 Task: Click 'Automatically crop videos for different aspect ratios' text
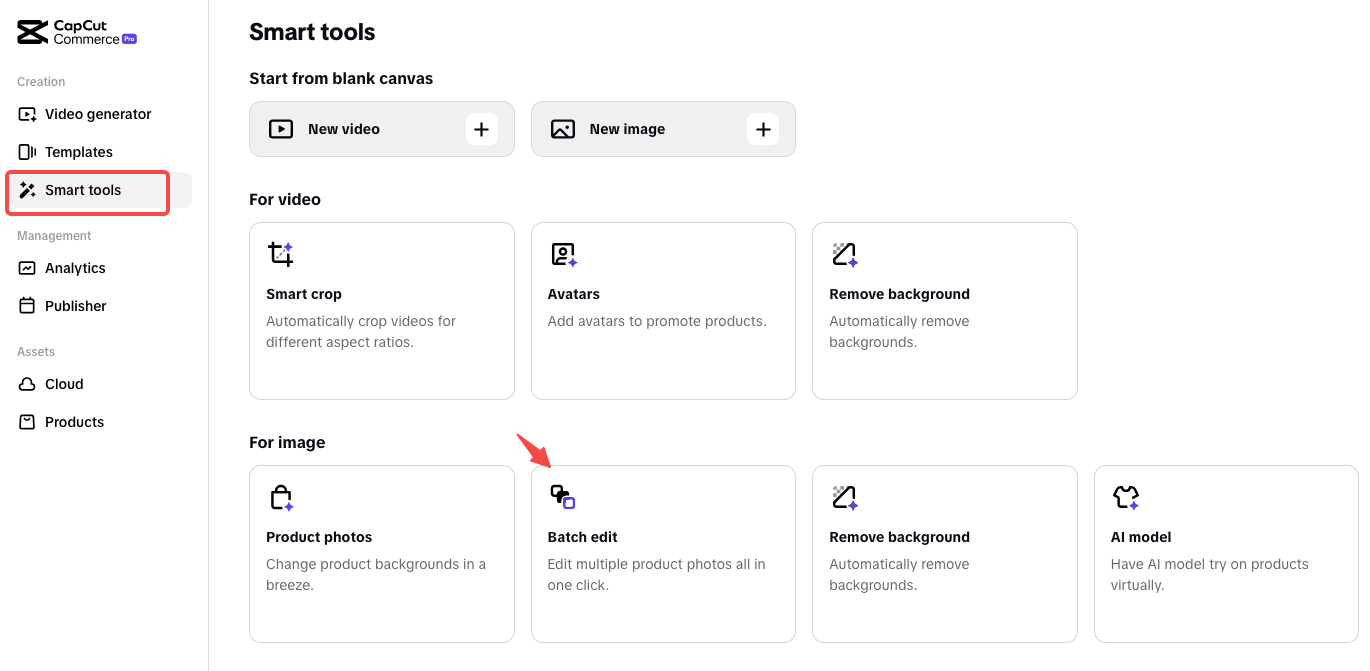tap(361, 332)
